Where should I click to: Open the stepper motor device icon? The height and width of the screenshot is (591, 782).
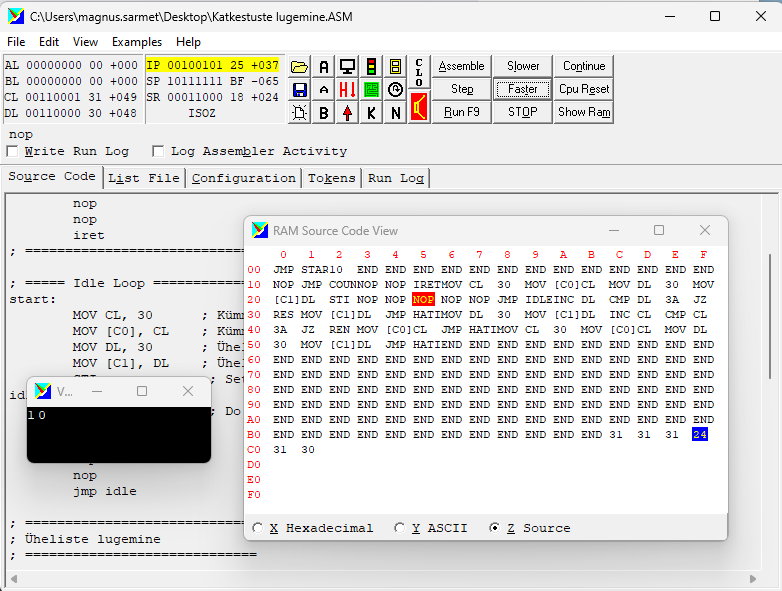click(x=395, y=90)
